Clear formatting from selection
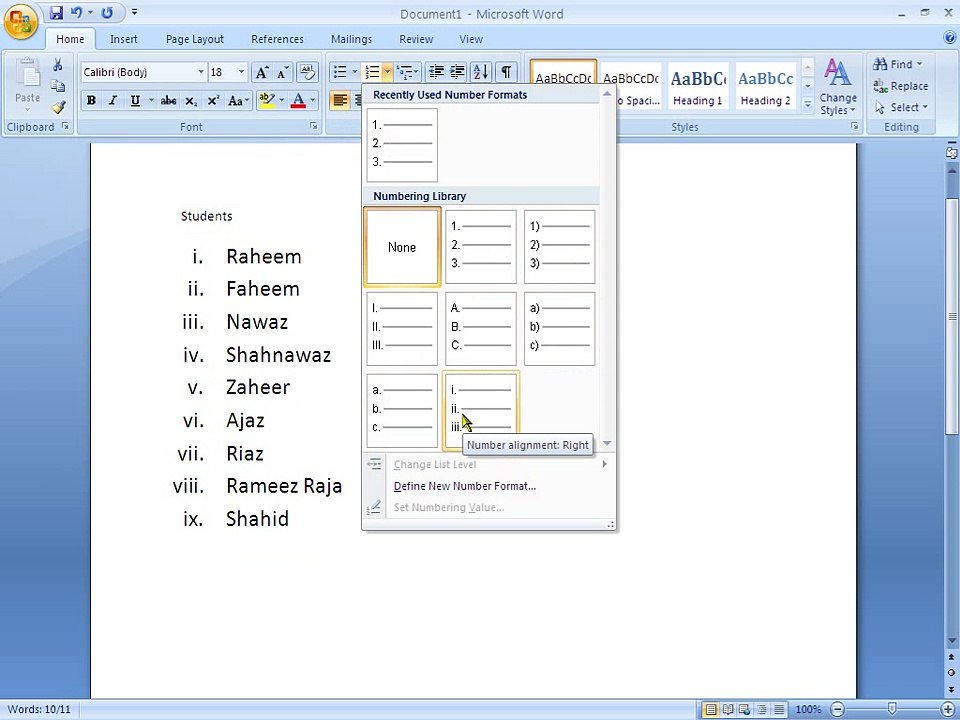This screenshot has height=720, width=960. point(307,72)
